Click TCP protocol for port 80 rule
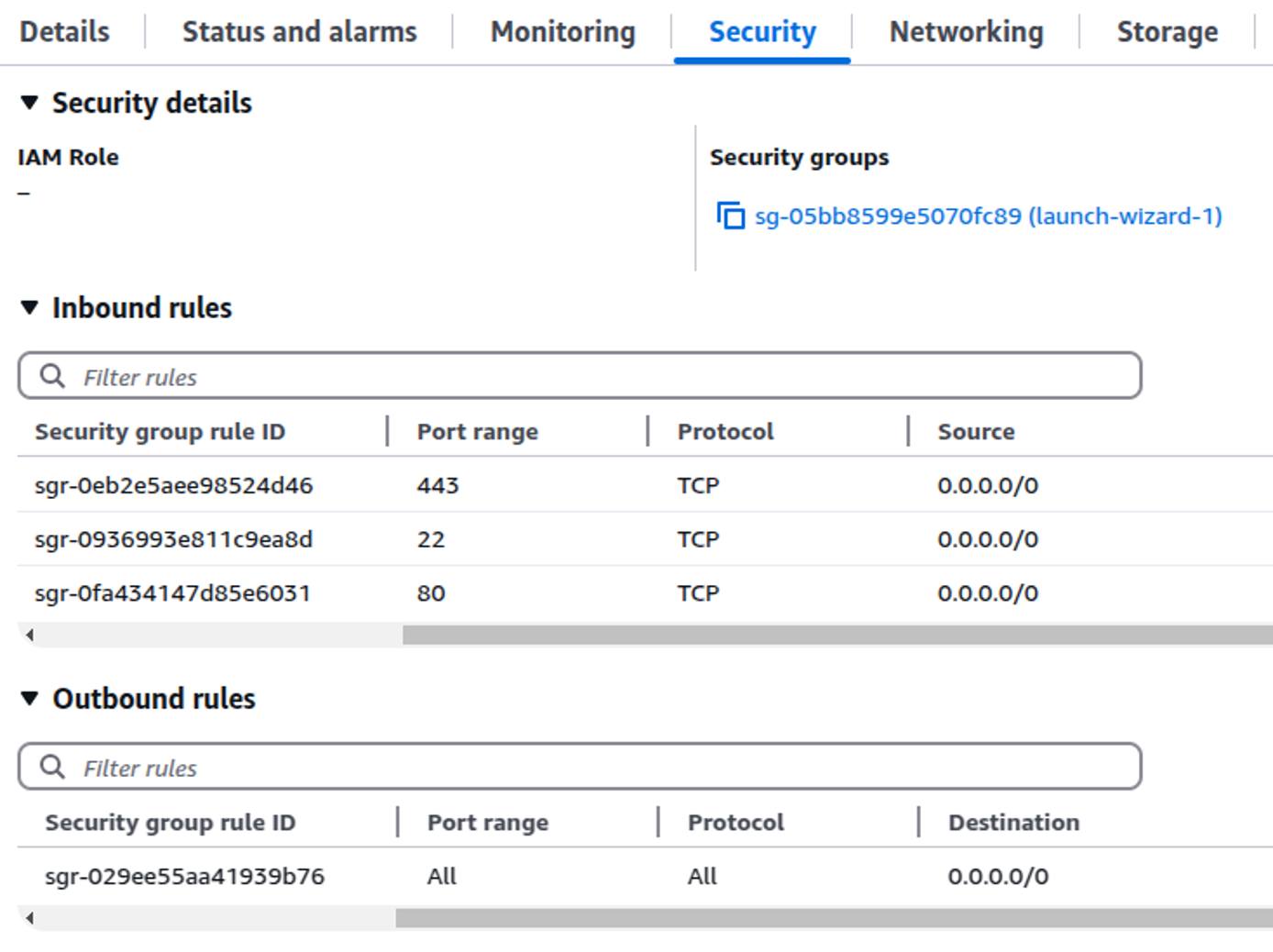Image resolution: width=1273 pixels, height=952 pixels. click(698, 593)
